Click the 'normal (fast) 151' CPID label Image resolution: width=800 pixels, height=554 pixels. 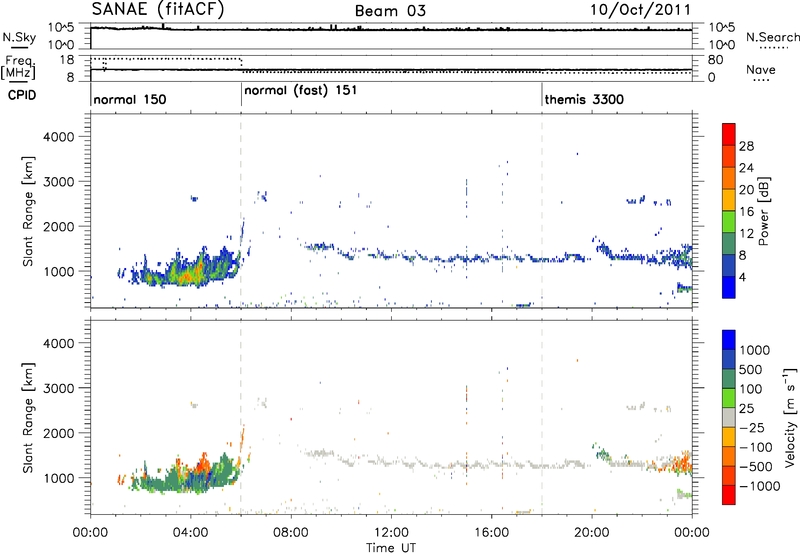(x=301, y=91)
